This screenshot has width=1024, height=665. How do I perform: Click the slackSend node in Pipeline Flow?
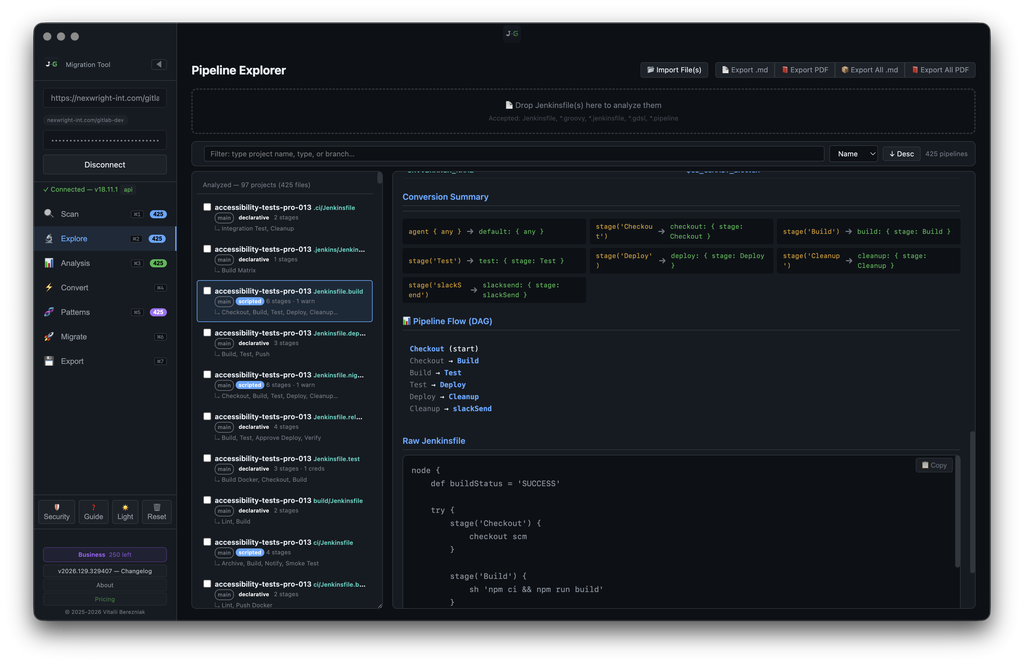472,409
